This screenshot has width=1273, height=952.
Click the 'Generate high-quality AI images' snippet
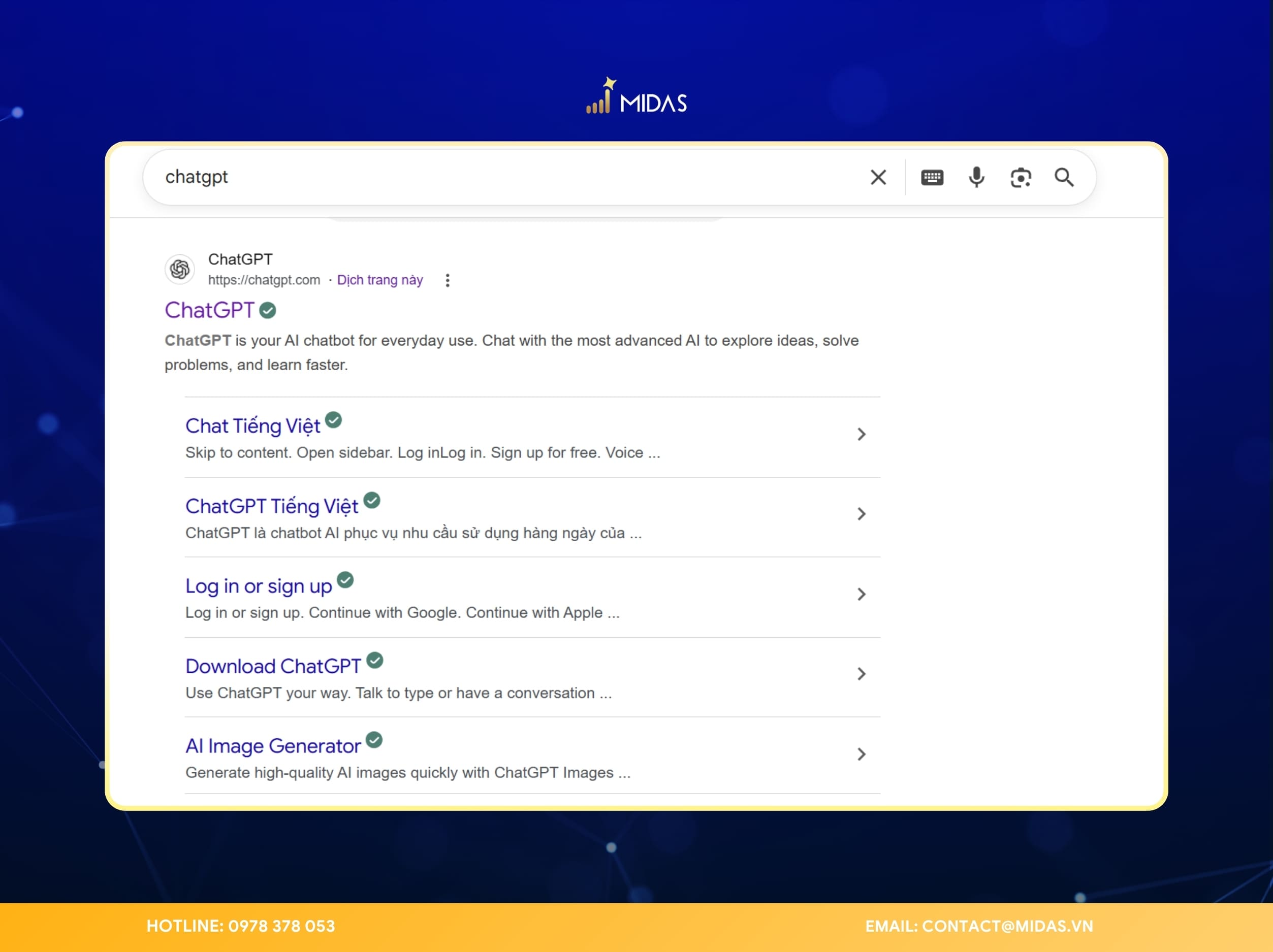pyautogui.click(x=408, y=773)
